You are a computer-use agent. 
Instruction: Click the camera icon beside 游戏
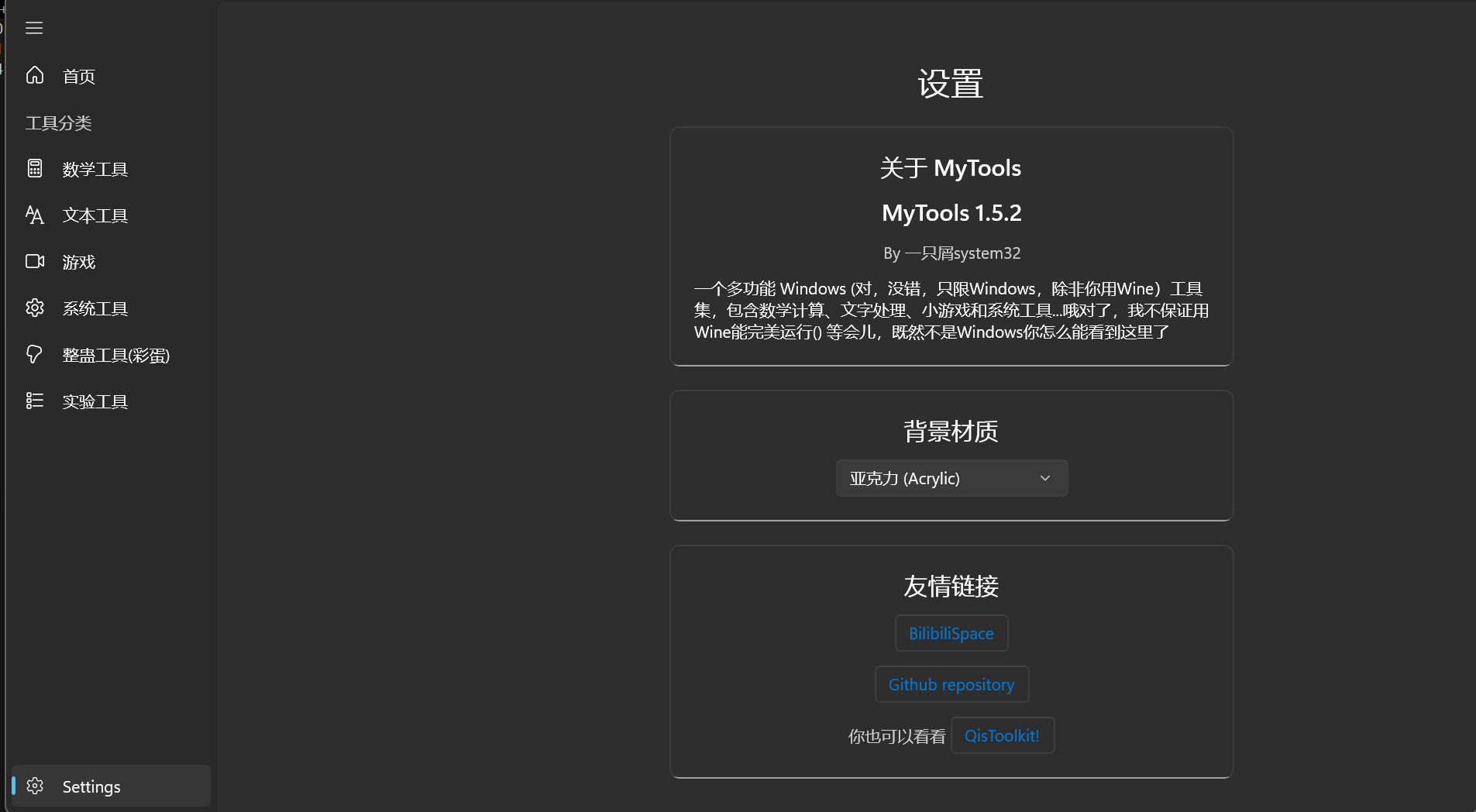35,261
